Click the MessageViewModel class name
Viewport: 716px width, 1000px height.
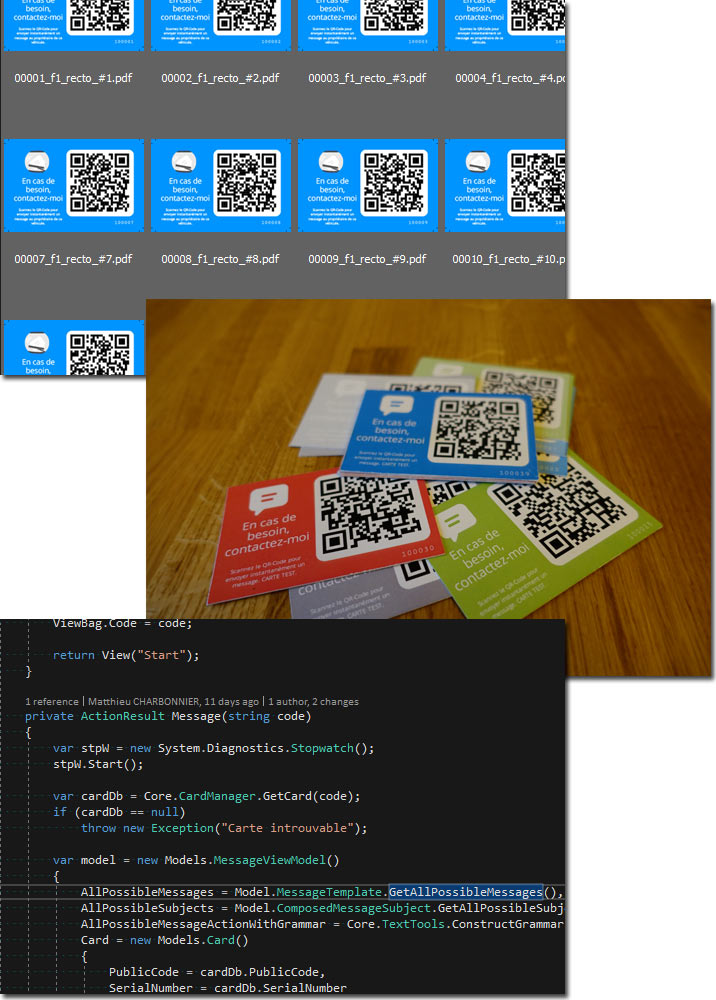[269, 860]
